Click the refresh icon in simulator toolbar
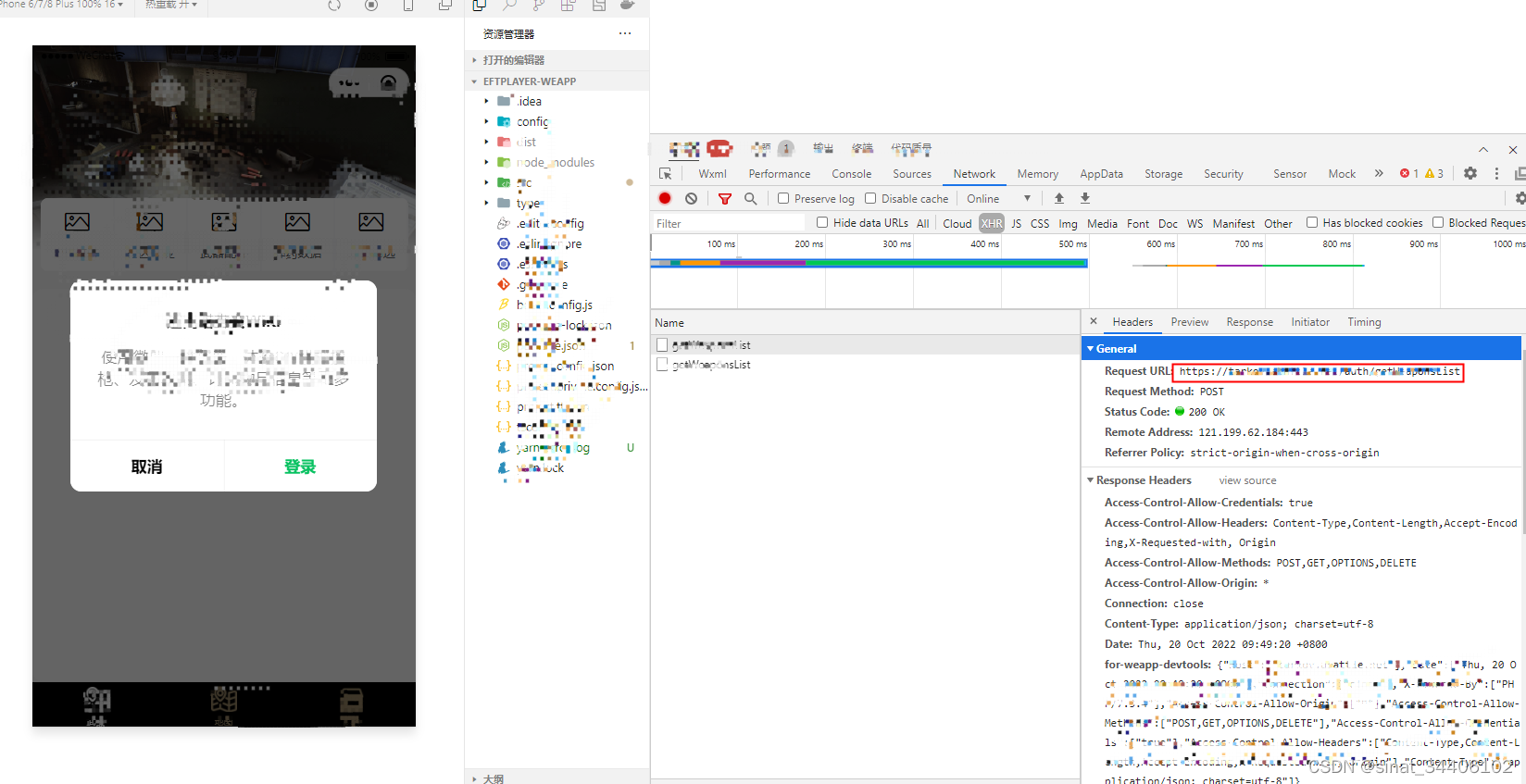 click(334, 5)
